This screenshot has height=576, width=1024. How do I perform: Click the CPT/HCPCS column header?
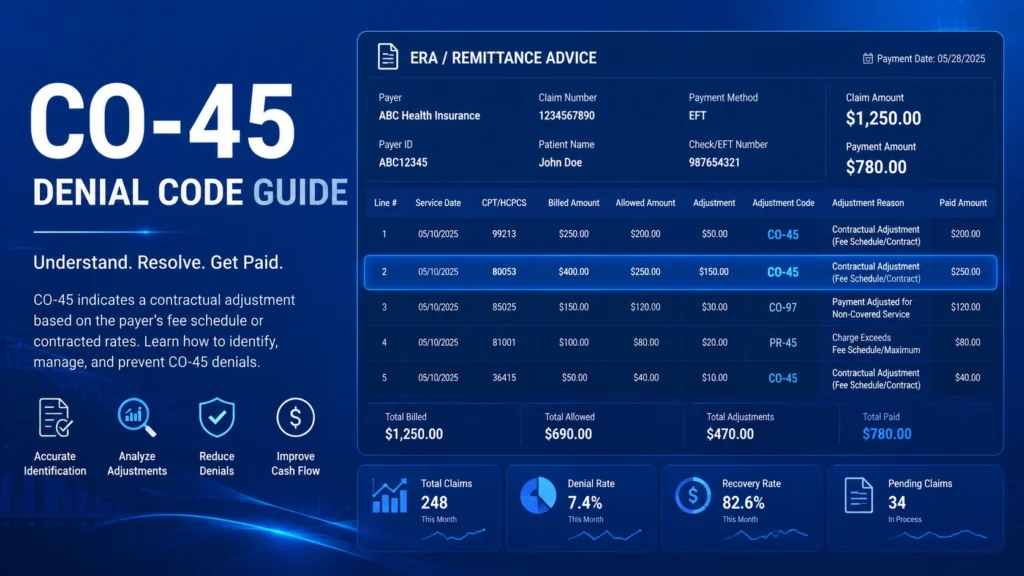coord(504,203)
